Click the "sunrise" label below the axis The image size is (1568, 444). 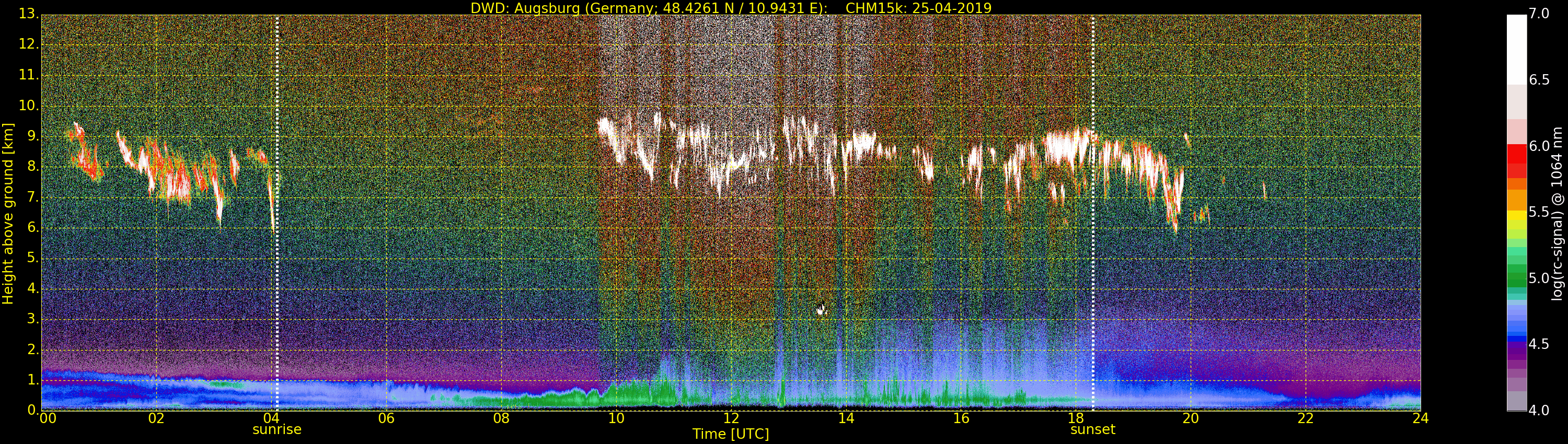[x=277, y=429]
